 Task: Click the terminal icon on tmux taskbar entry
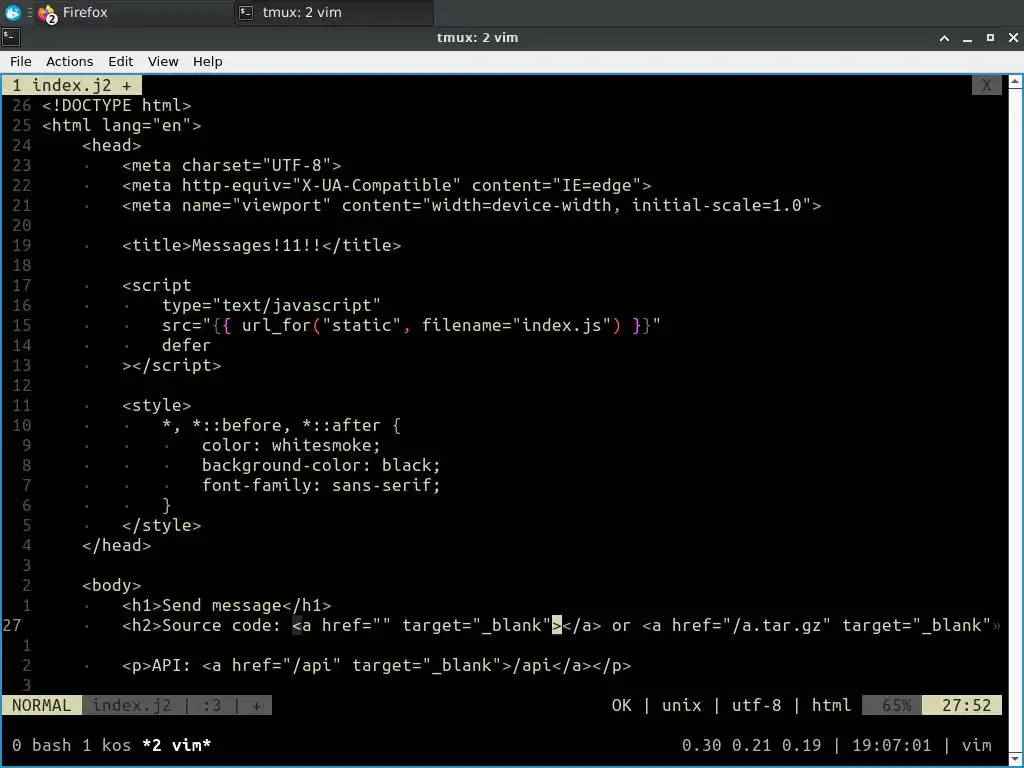tap(246, 12)
